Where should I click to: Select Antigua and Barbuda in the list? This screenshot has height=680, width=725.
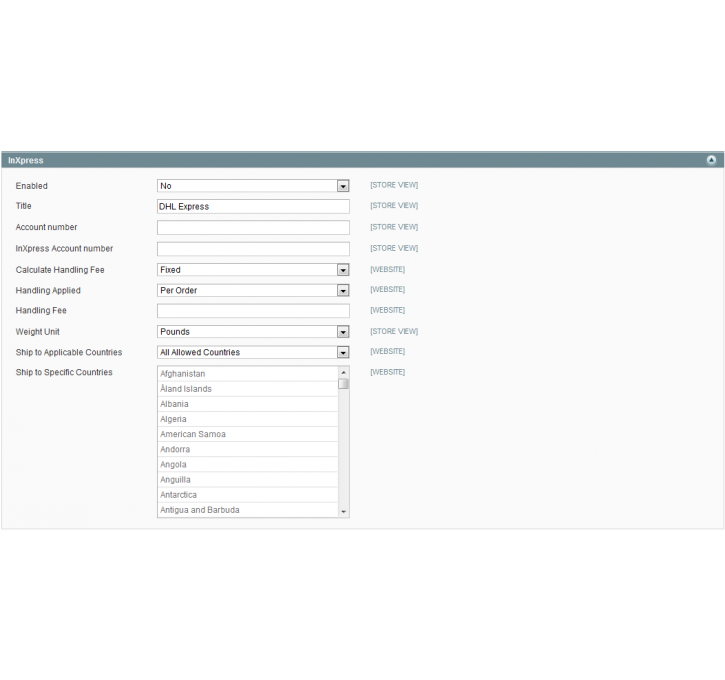tap(248, 510)
